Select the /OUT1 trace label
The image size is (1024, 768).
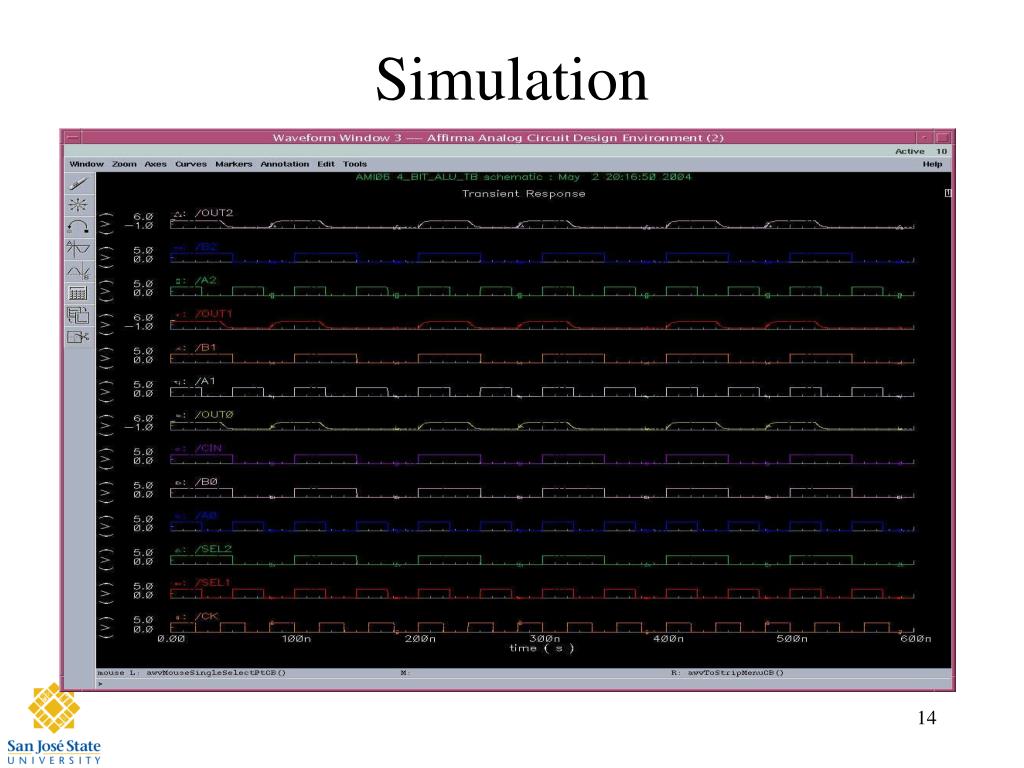214,314
